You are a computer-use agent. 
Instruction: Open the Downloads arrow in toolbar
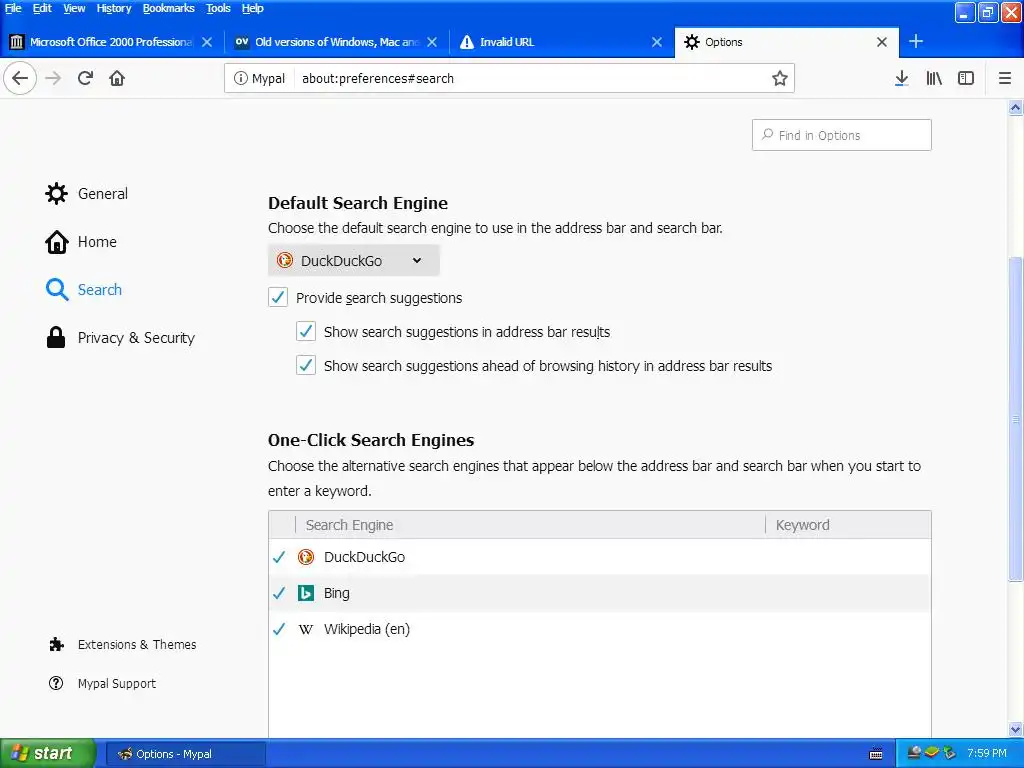[x=901, y=78]
